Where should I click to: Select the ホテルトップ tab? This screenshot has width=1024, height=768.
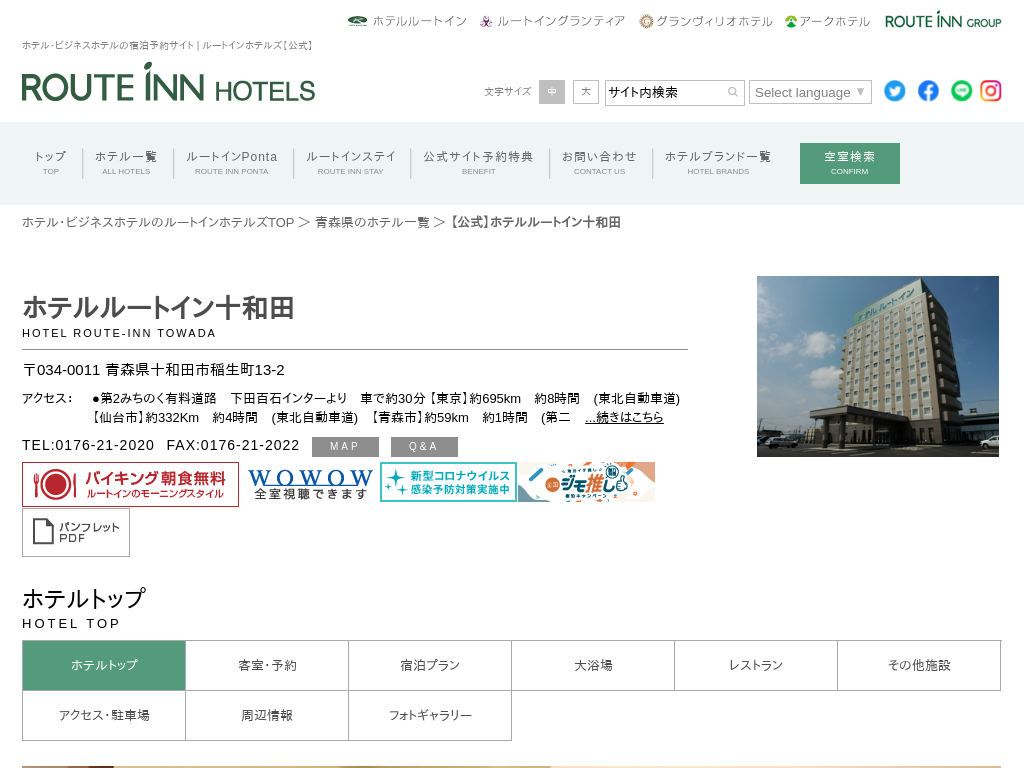point(104,665)
